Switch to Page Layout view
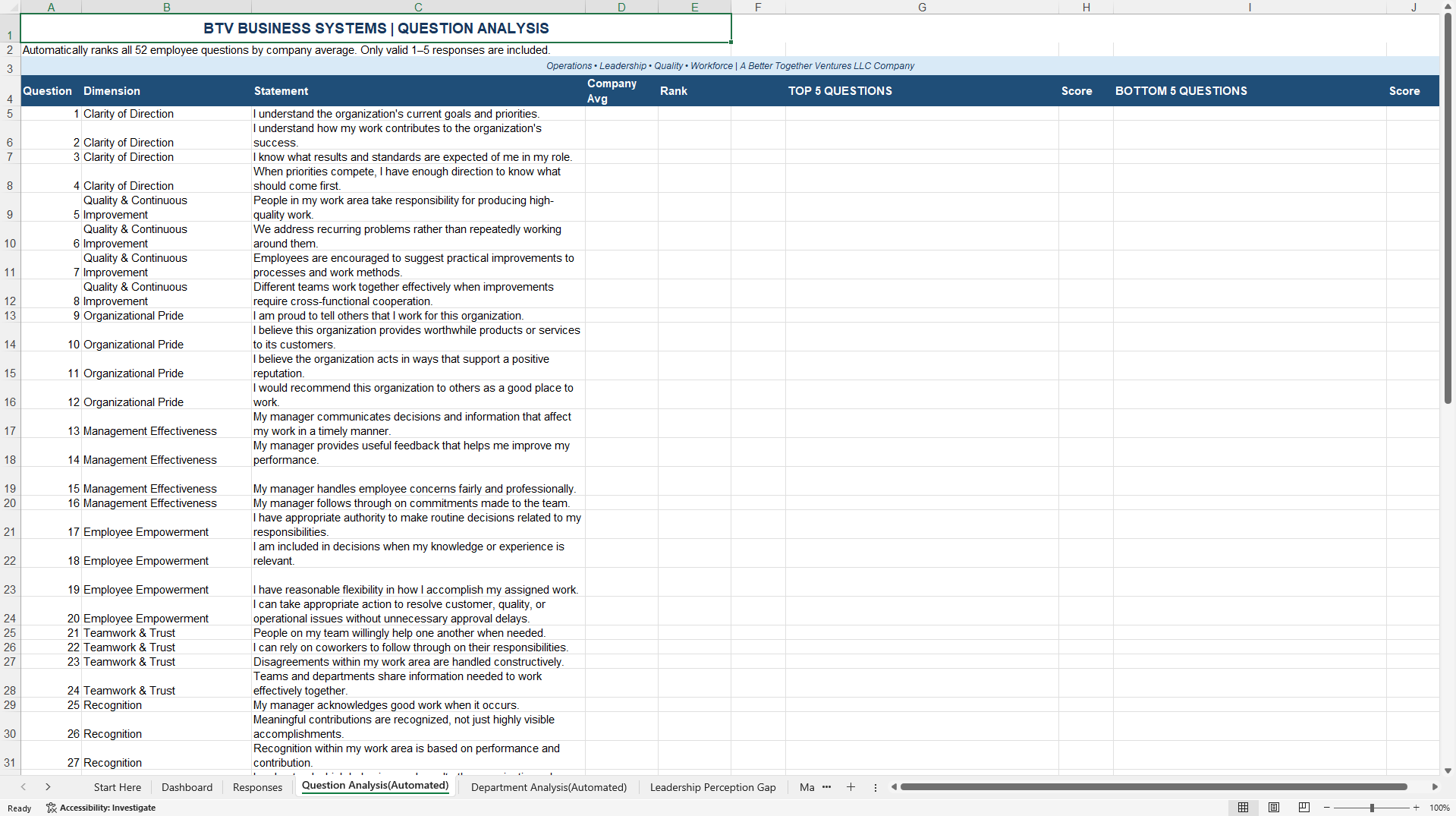 point(1274,808)
